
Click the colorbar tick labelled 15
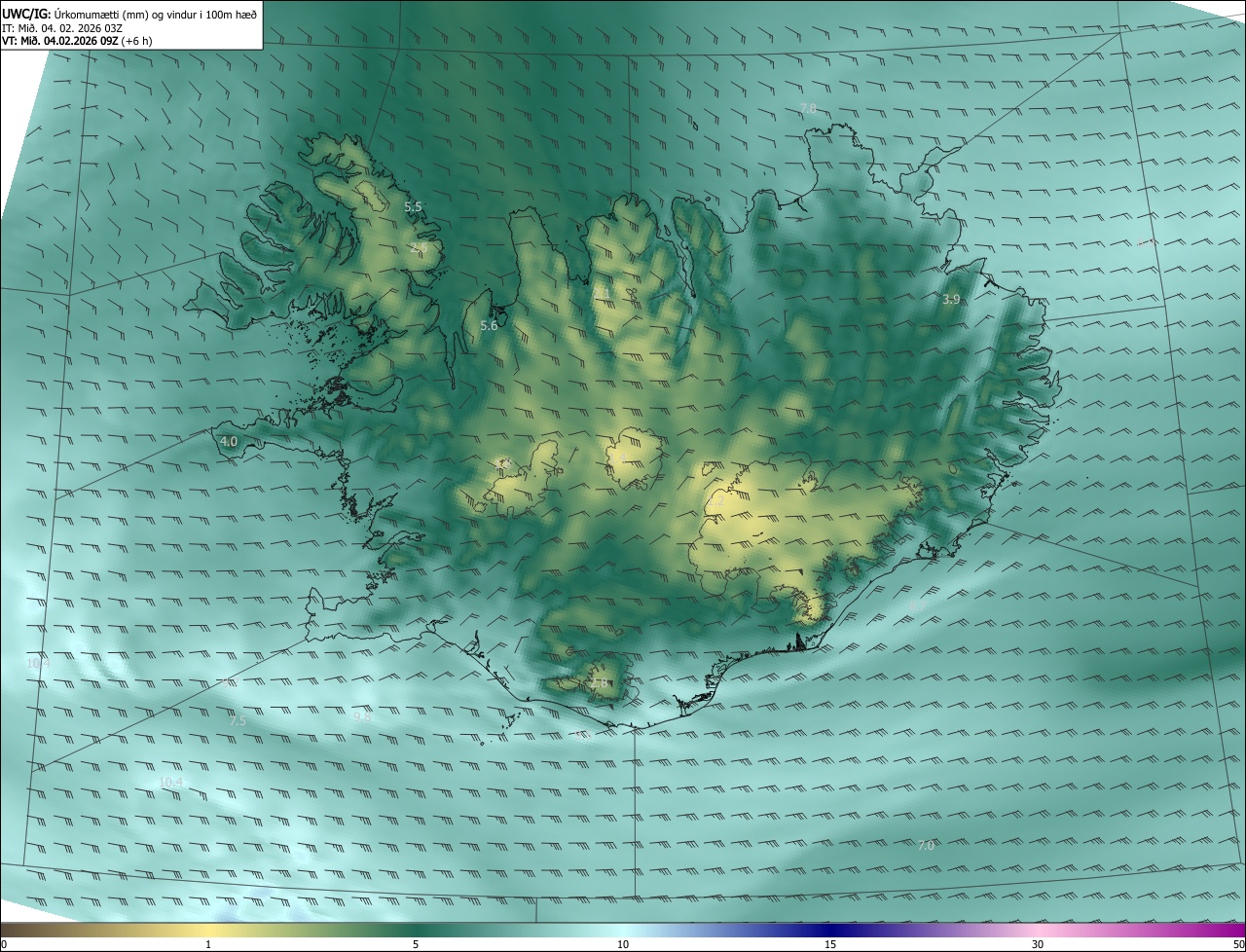(x=830, y=944)
